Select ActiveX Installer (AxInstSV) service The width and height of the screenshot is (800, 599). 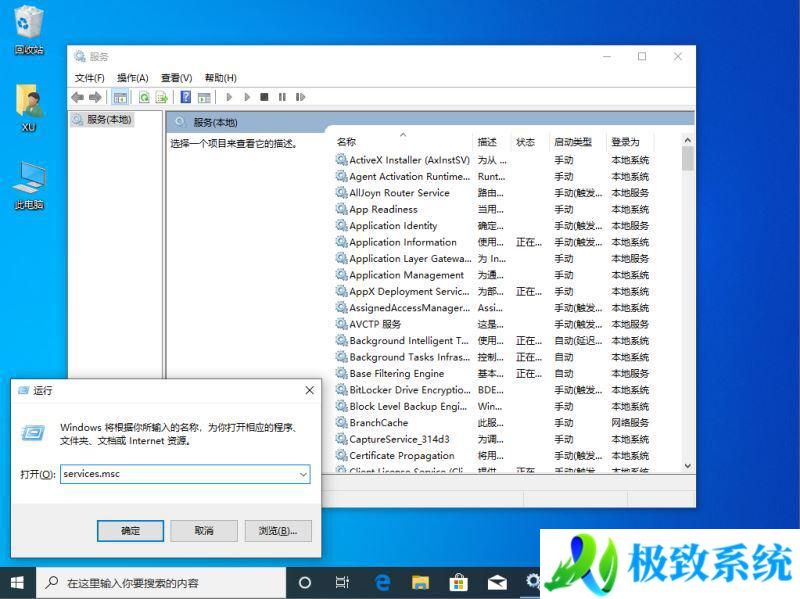coord(492,160)
